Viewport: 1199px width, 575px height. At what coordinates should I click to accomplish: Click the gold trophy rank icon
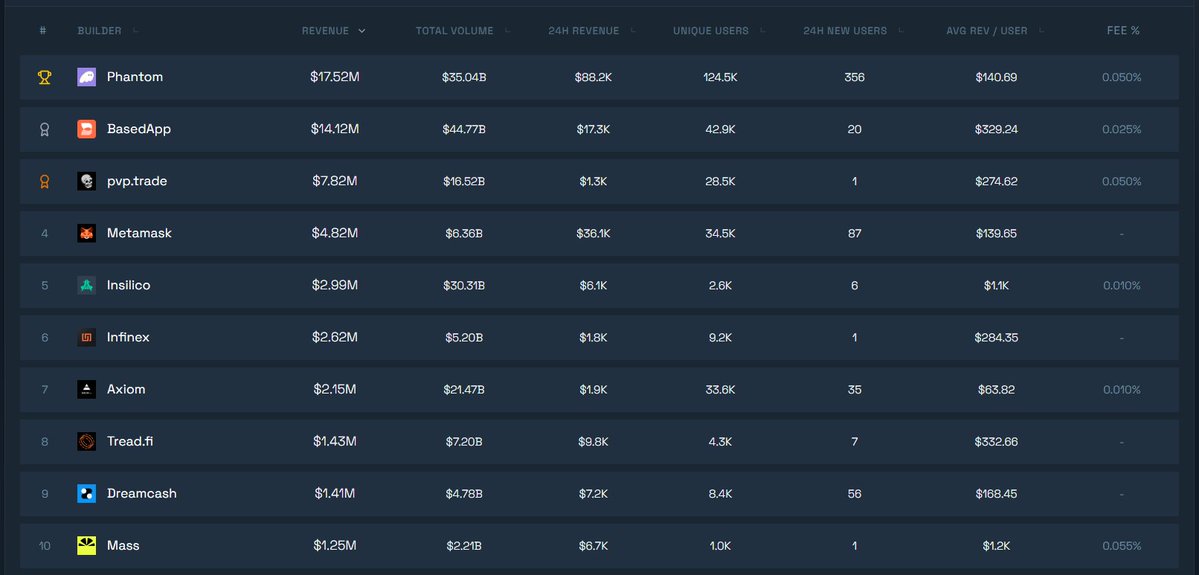44,77
